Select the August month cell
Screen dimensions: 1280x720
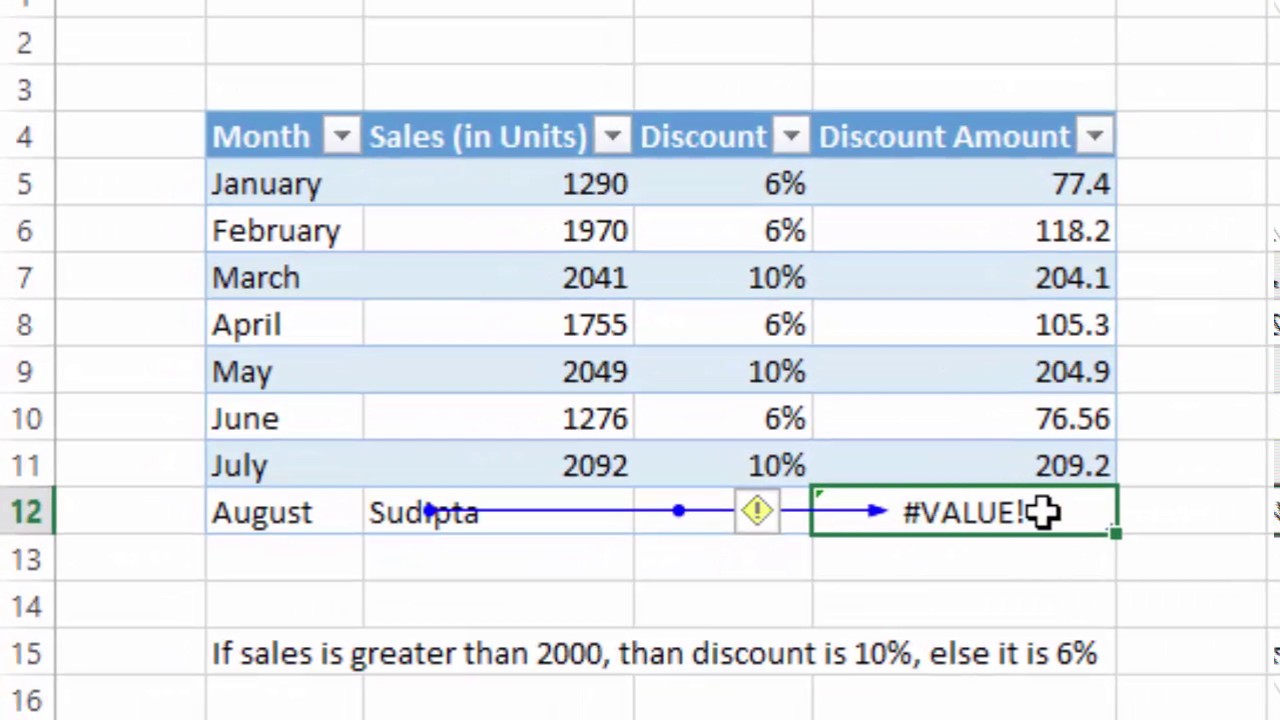[285, 512]
